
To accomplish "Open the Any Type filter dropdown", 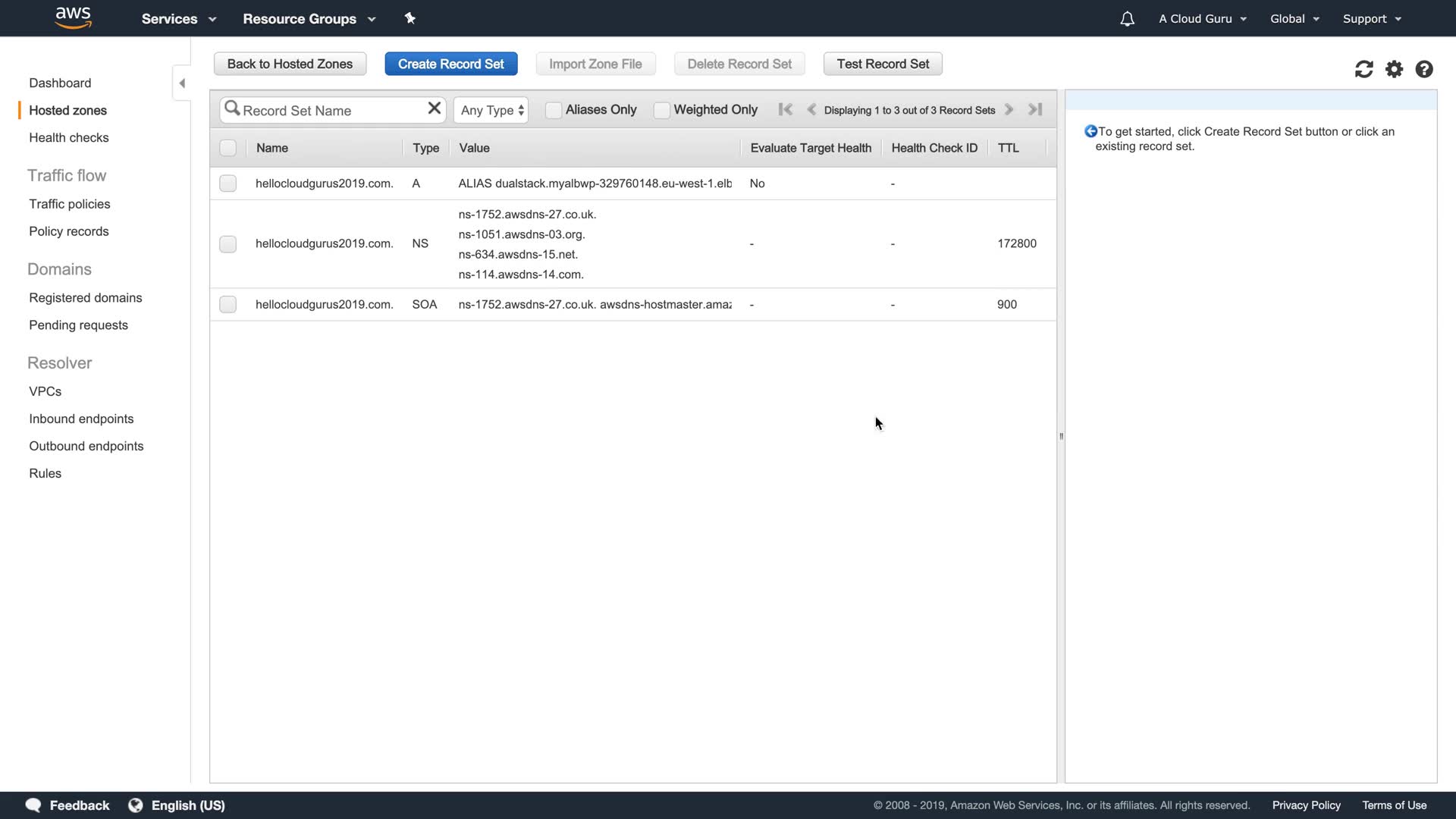I will click(x=491, y=111).
